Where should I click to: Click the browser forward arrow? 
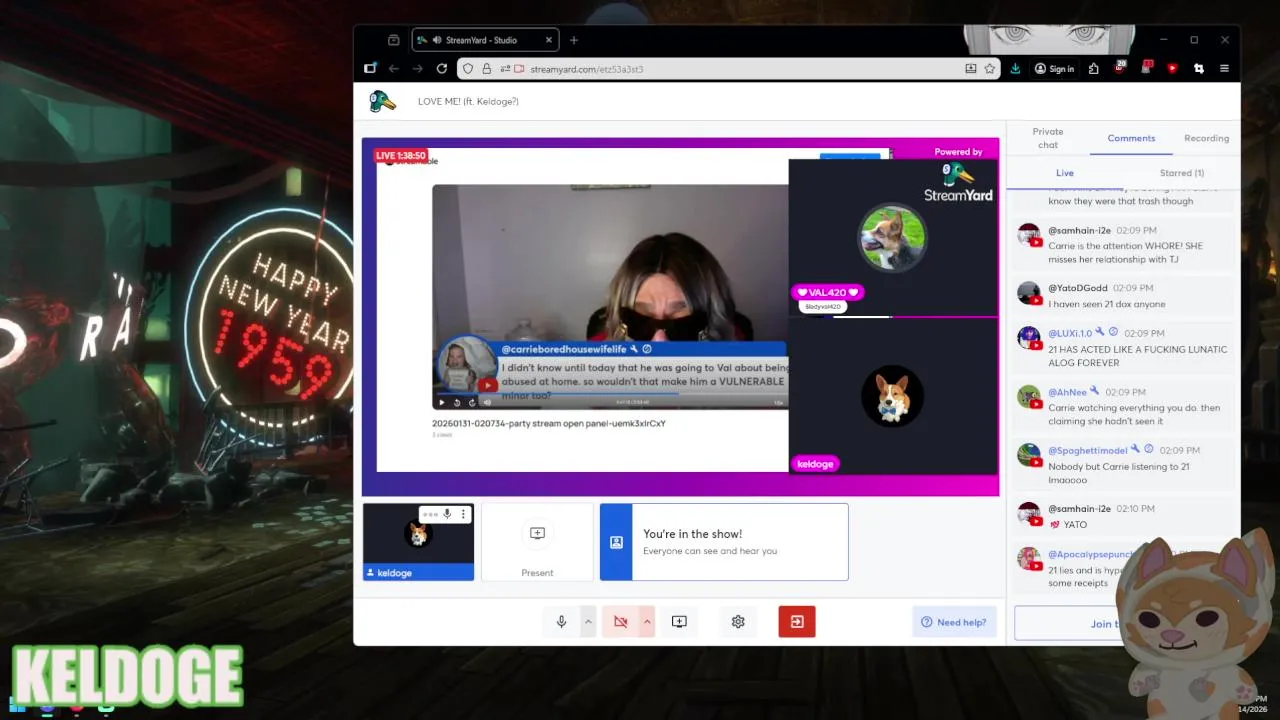coord(417,69)
